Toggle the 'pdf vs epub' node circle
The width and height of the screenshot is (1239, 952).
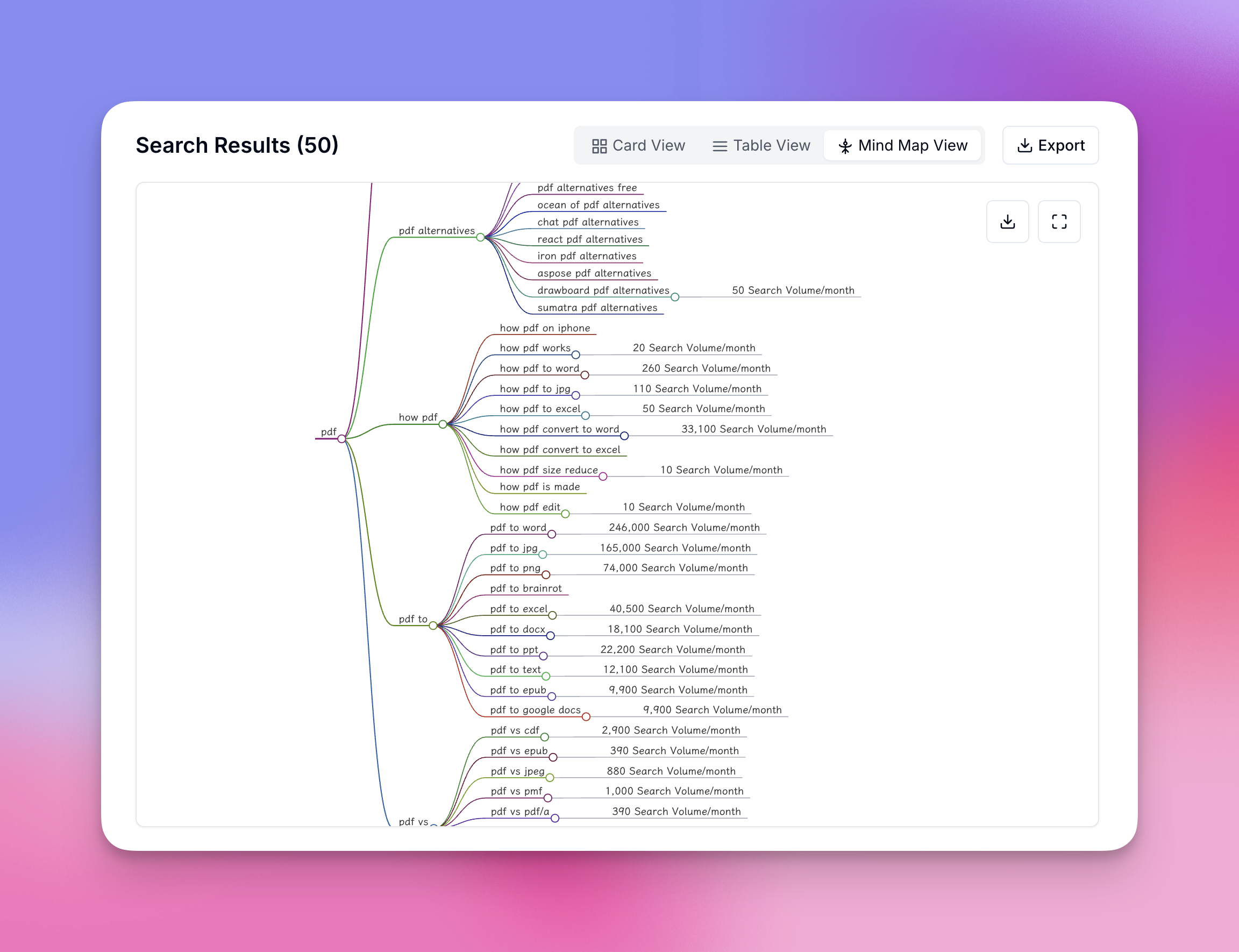click(553, 758)
